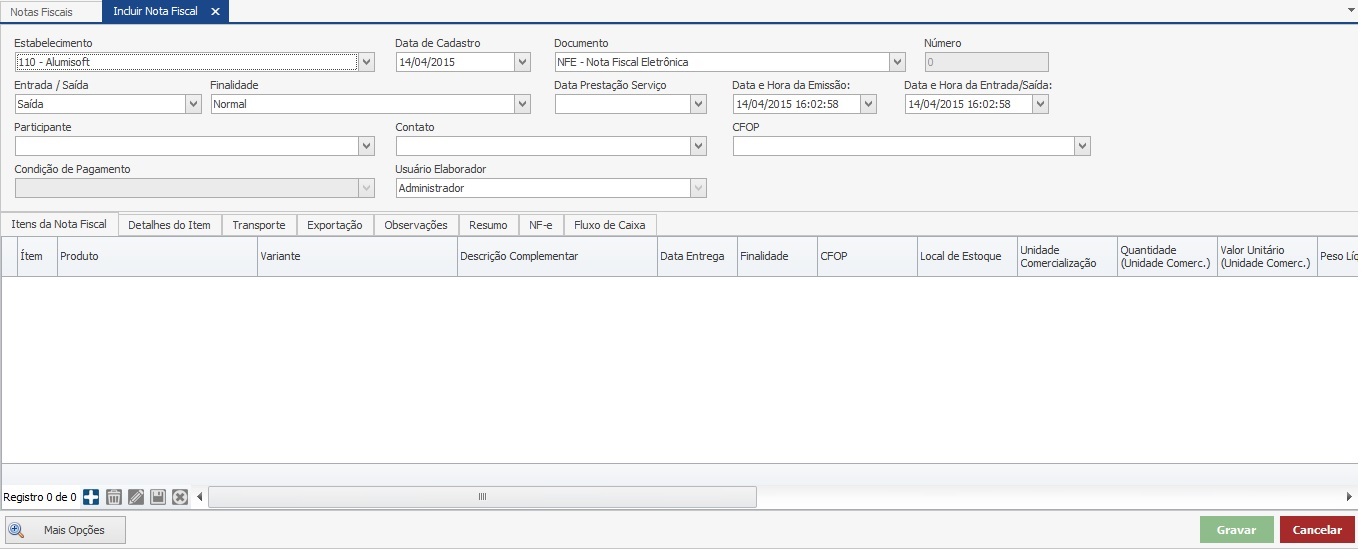Switch to the Notas Fiscais tab
Image resolution: width=1364 pixels, height=560 pixels.
point(42,12)
